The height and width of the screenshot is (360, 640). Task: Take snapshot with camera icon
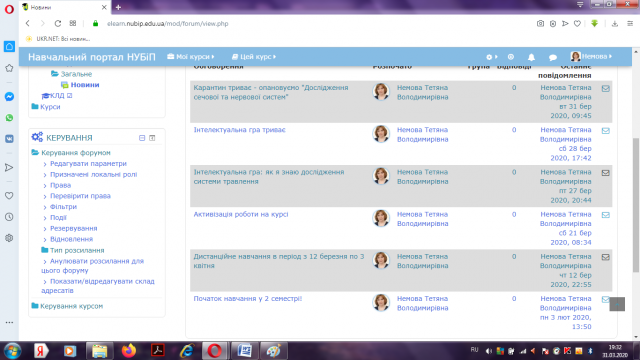[x=540, y=24]
